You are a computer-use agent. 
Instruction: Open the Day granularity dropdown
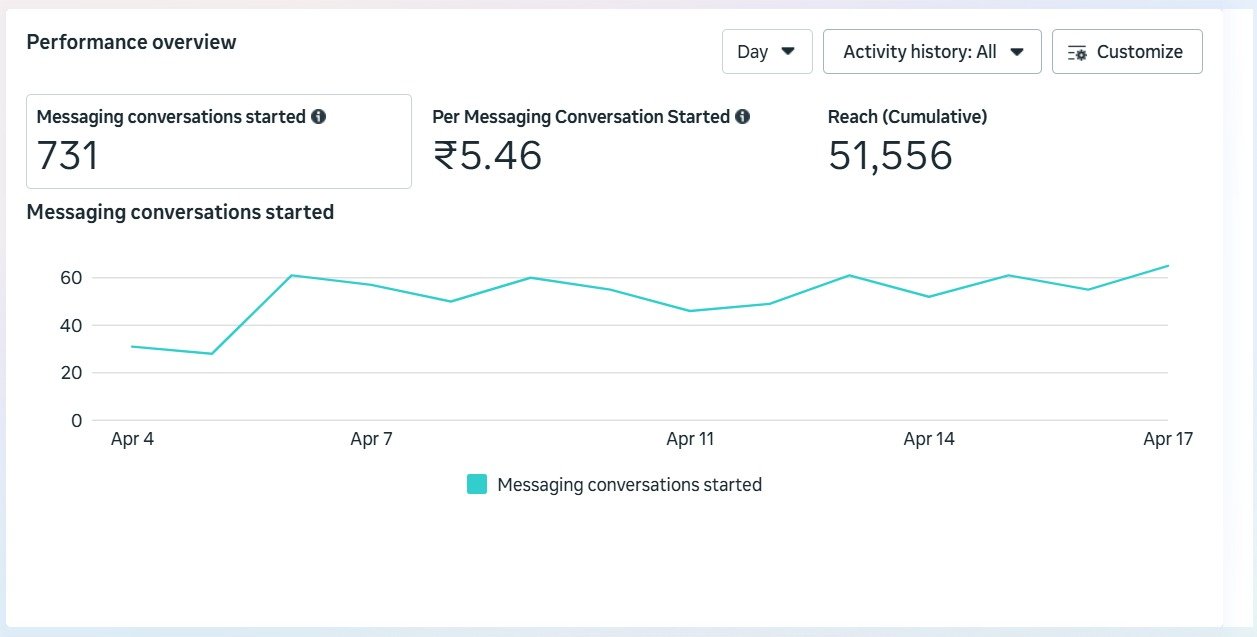point(766,52)
